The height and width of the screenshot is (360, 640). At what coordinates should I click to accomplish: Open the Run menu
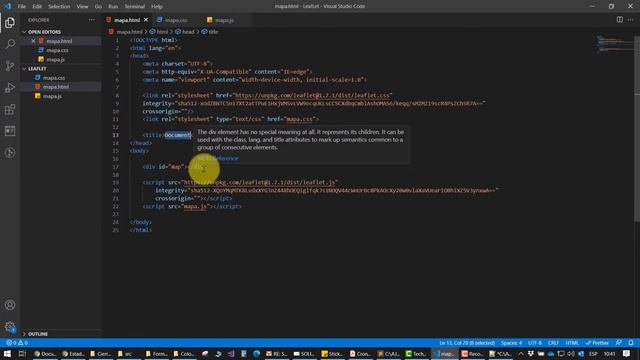(x=113, y=7)
